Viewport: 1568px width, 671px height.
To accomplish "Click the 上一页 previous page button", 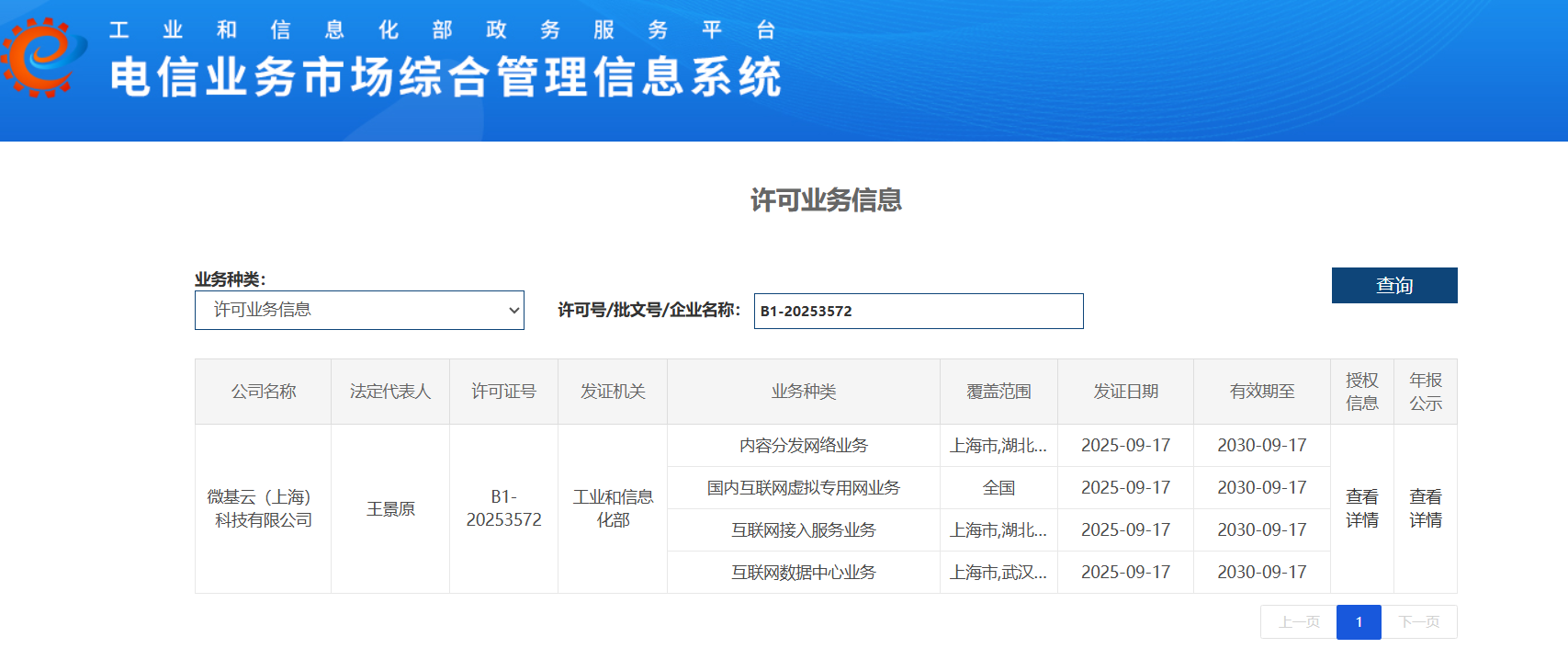I will click(x=1299, y=622).
